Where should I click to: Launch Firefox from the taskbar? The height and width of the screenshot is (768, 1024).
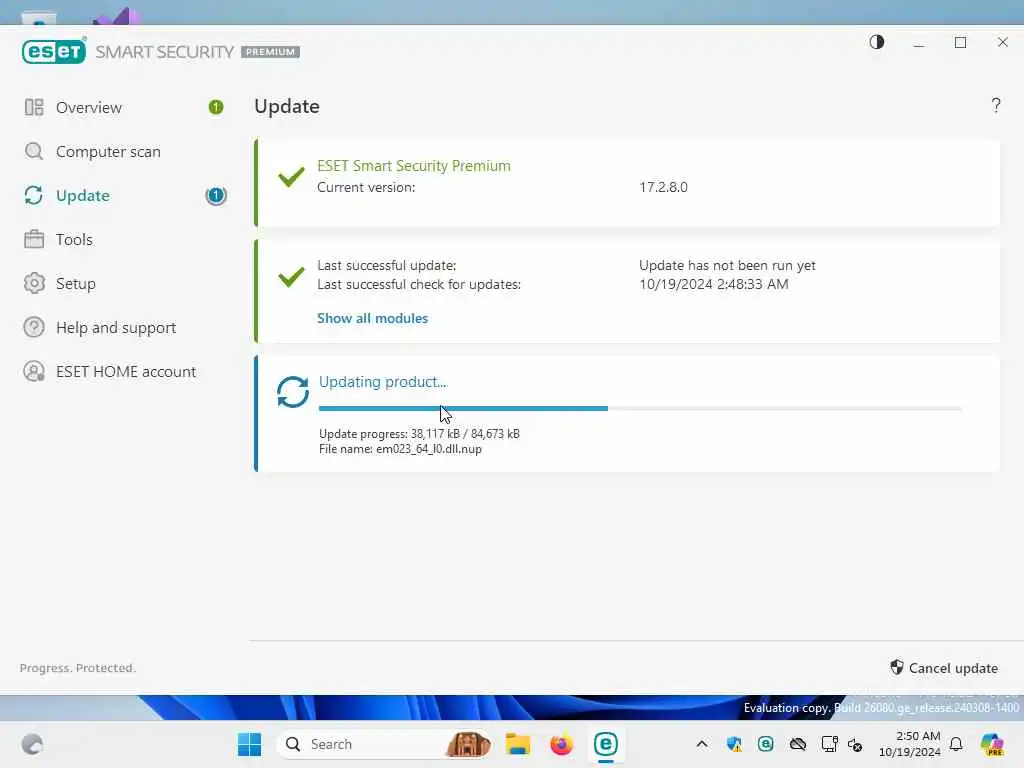[561, 744]
